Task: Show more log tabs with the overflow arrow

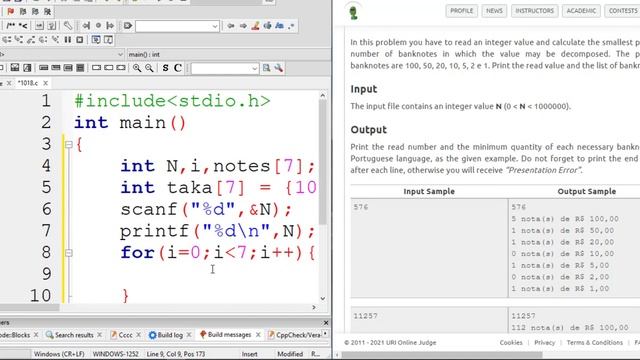Action: pos(325,334)
